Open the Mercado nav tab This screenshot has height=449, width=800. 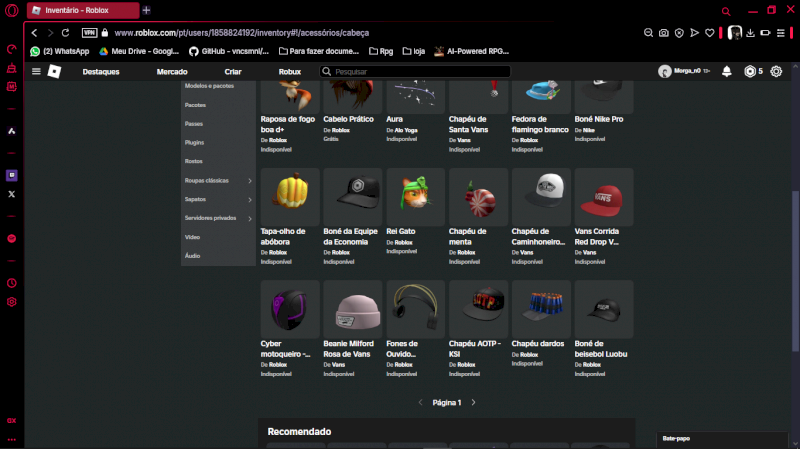[x=172, y=72]
